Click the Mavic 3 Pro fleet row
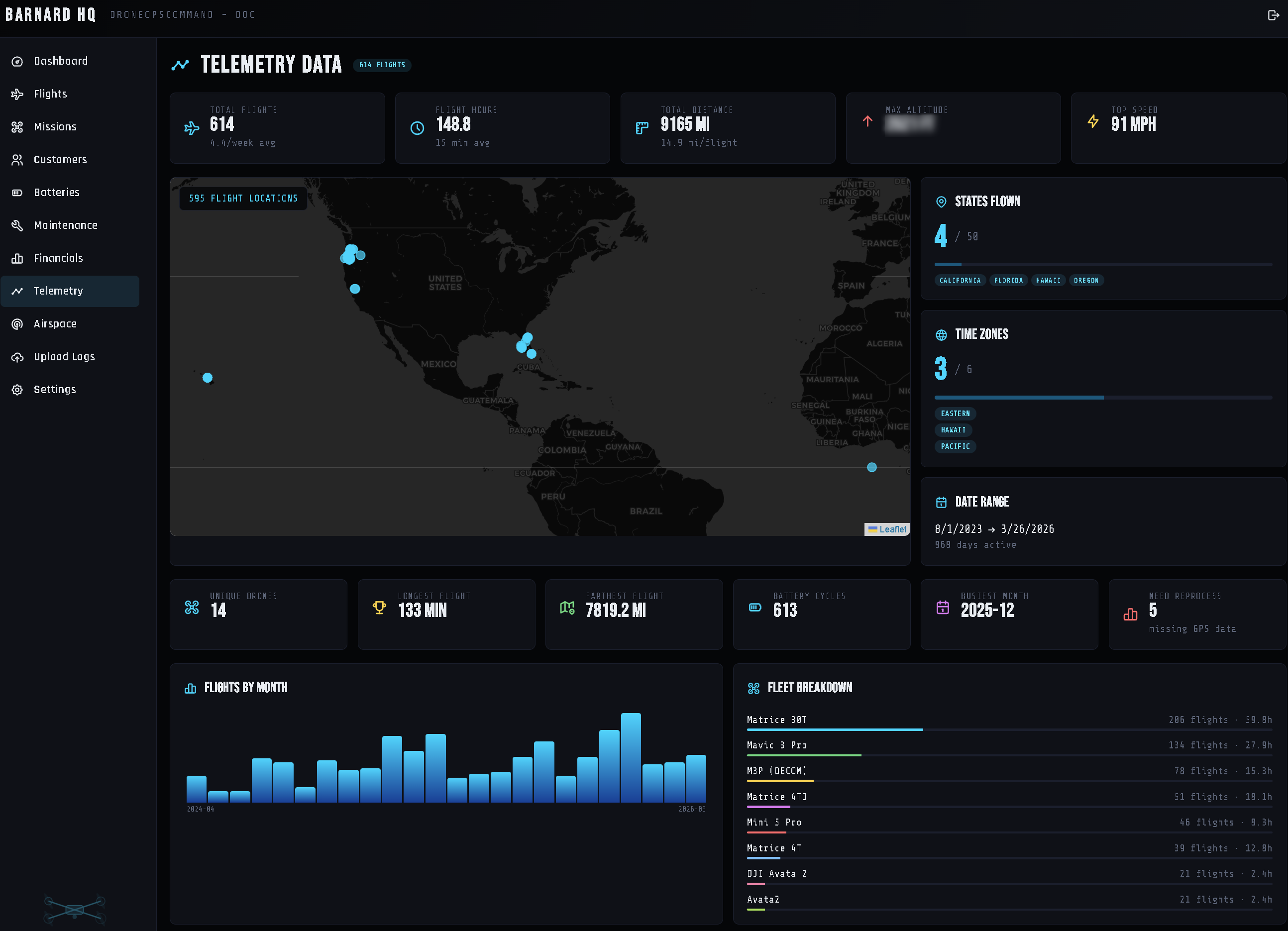Image resolution: width=1288 pixels, height=931 pixels. pyautogui.click(x=1009, y=748)
